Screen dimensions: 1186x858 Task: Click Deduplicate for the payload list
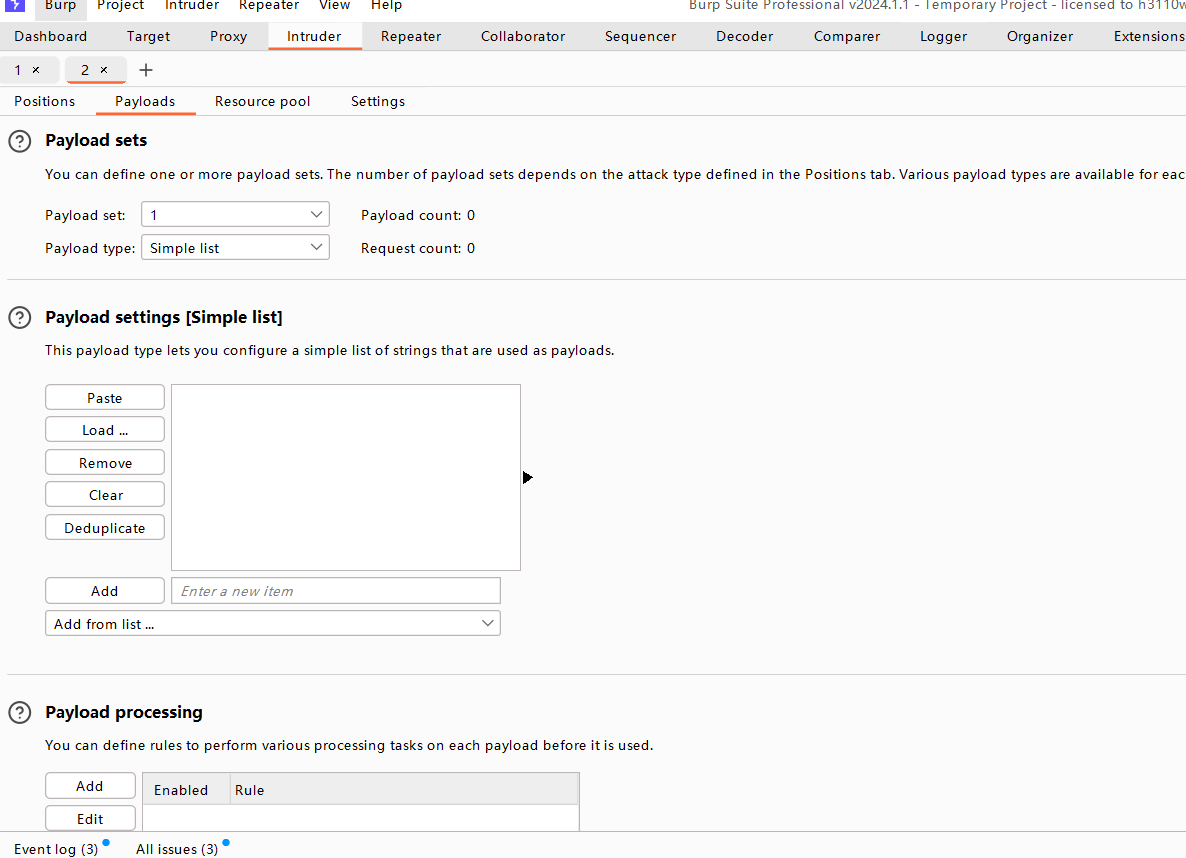[x=105, y=528]
